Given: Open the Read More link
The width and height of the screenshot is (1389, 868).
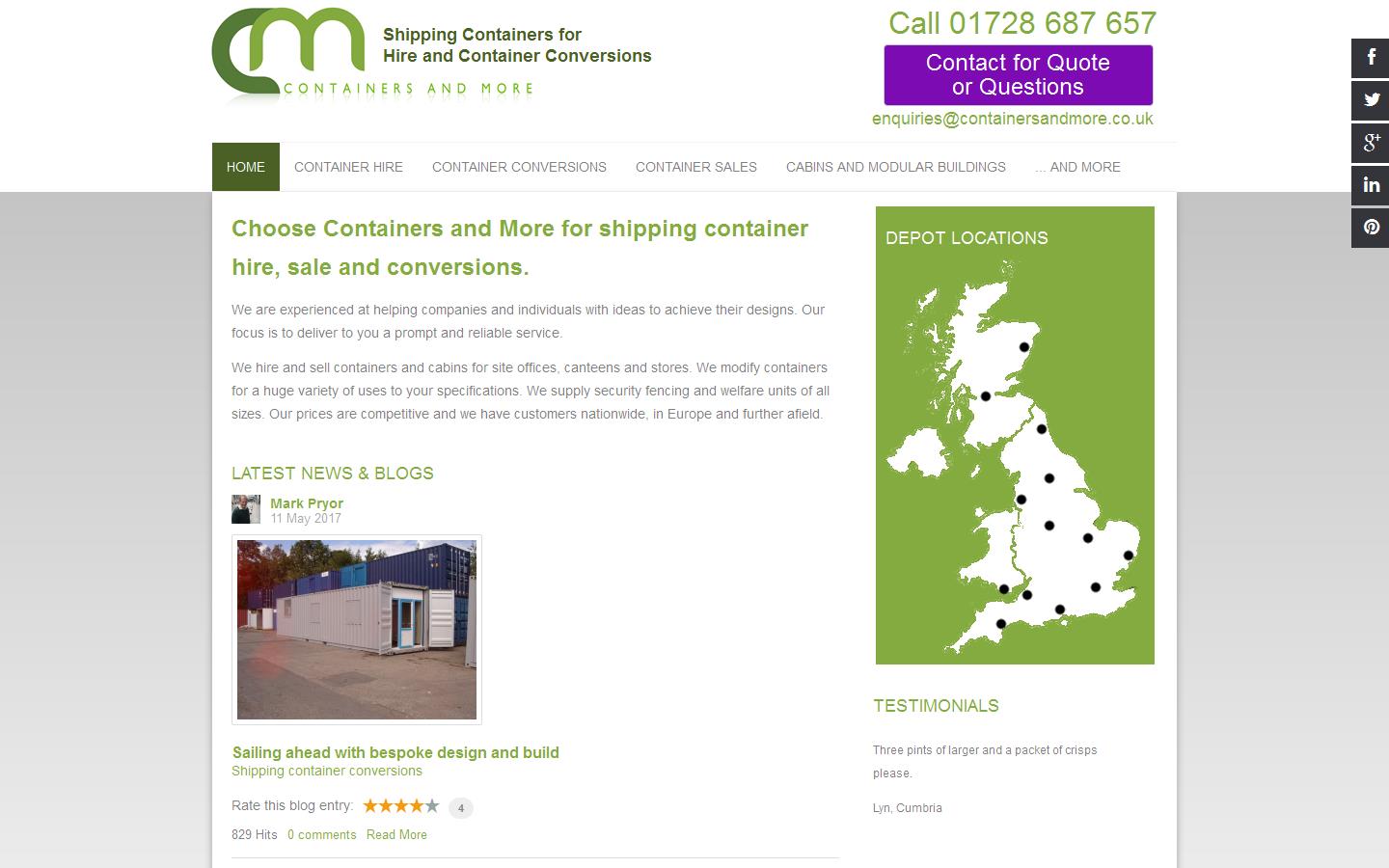Looking at the screenshot, I should [396, 835].
